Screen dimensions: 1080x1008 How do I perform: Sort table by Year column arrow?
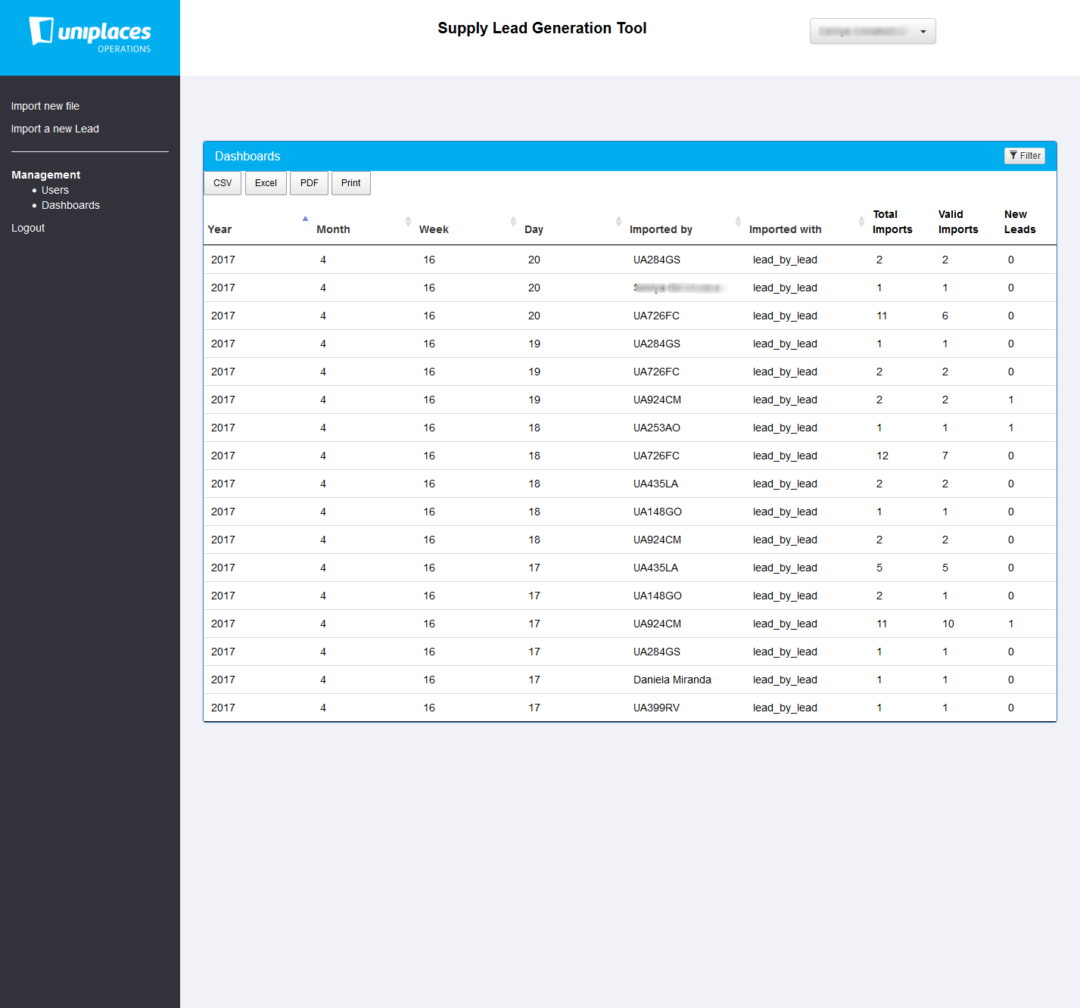tap(305, 219)
